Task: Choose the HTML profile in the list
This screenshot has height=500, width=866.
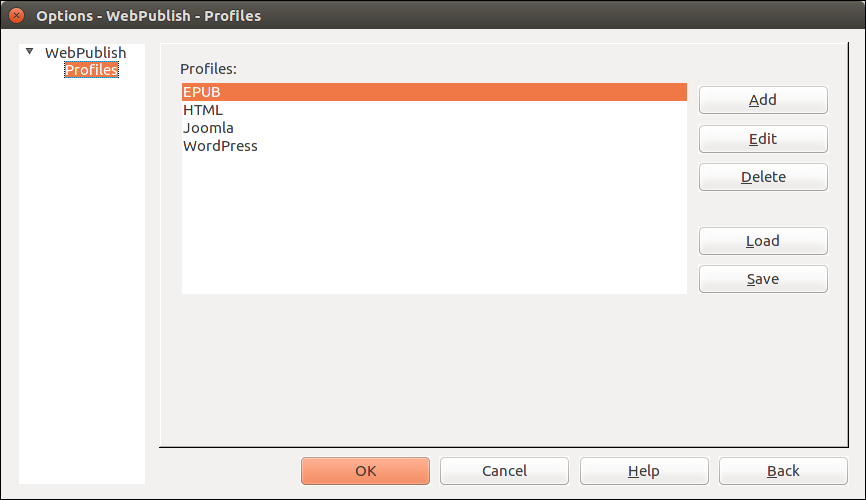Action: 434,110
